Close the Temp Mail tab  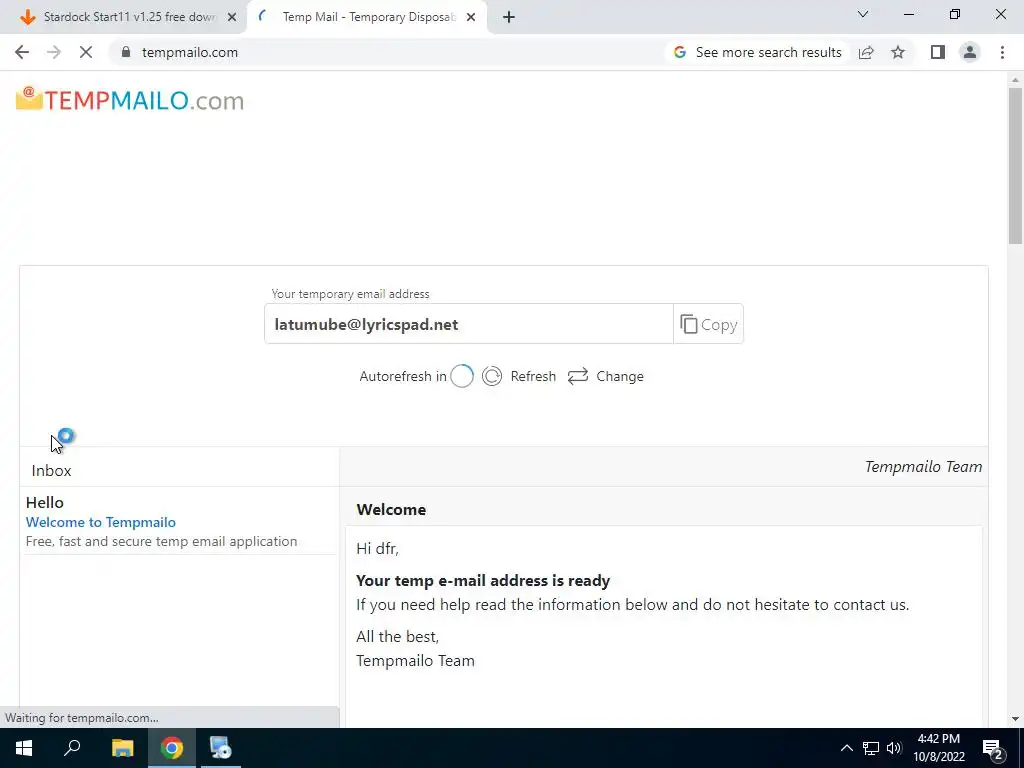click(x=471, y=18)
